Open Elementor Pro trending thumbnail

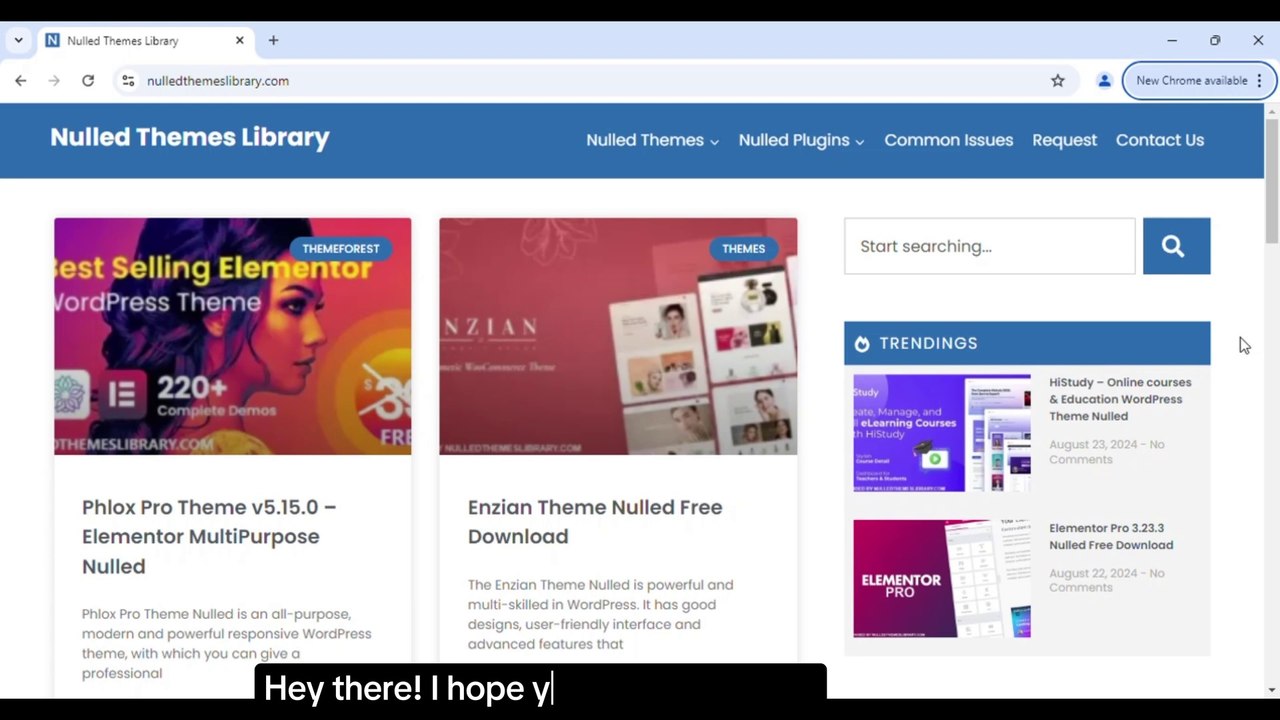point(941,578)
